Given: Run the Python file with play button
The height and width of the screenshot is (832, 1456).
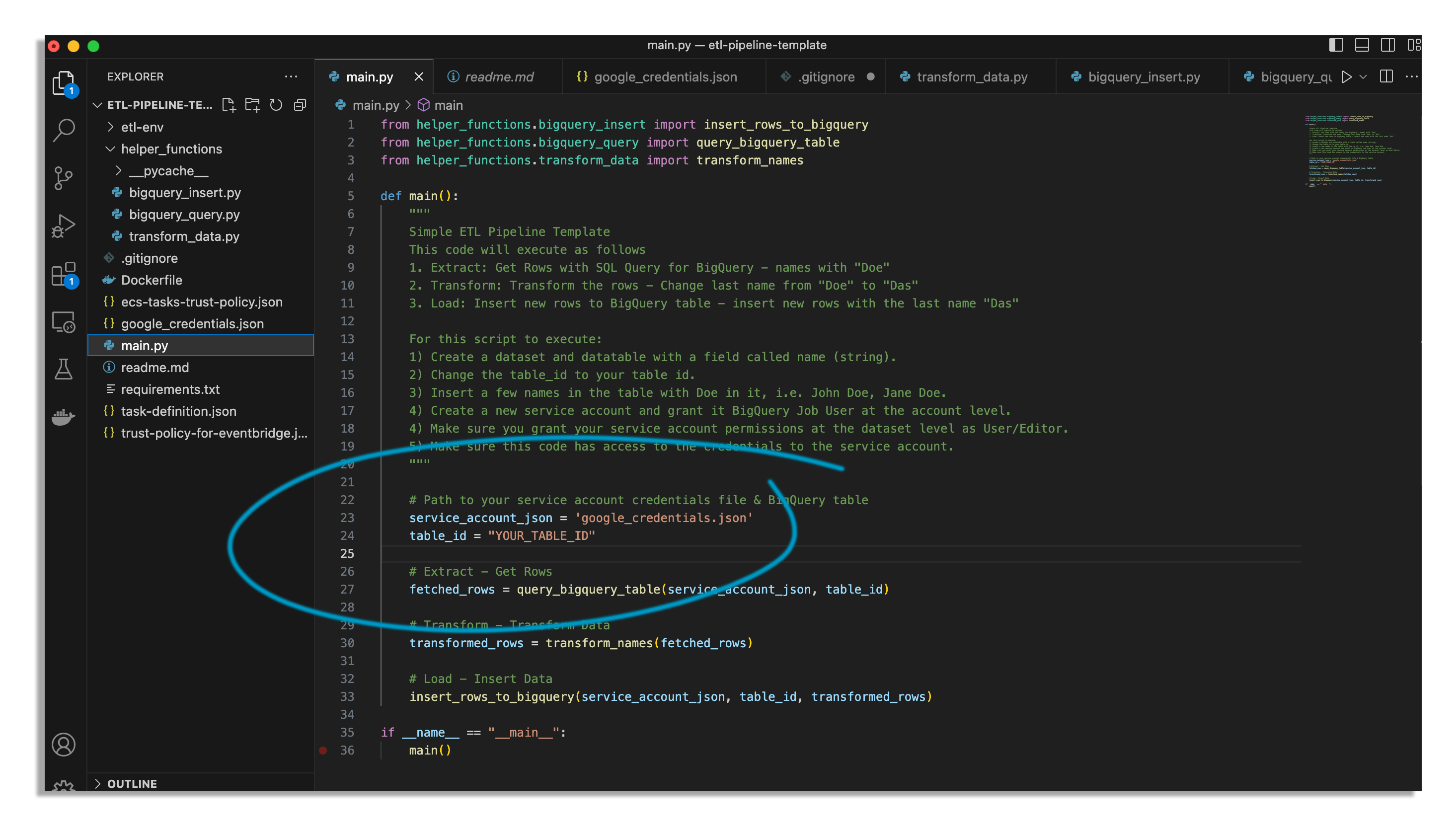Looking at the screenshot, I should pos(1347,76).
